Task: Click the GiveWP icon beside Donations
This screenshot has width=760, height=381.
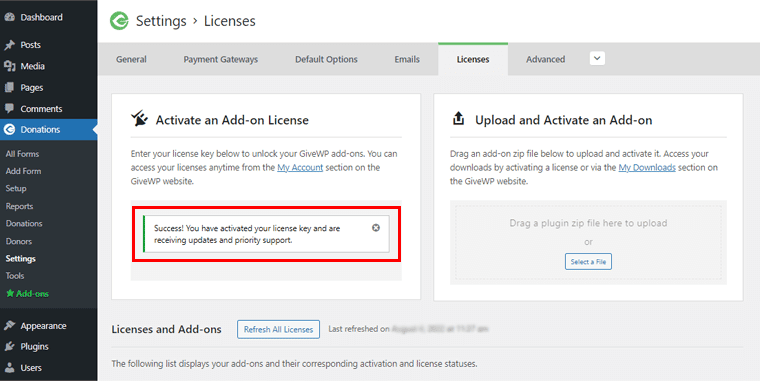Action: (x=9, y=129)
